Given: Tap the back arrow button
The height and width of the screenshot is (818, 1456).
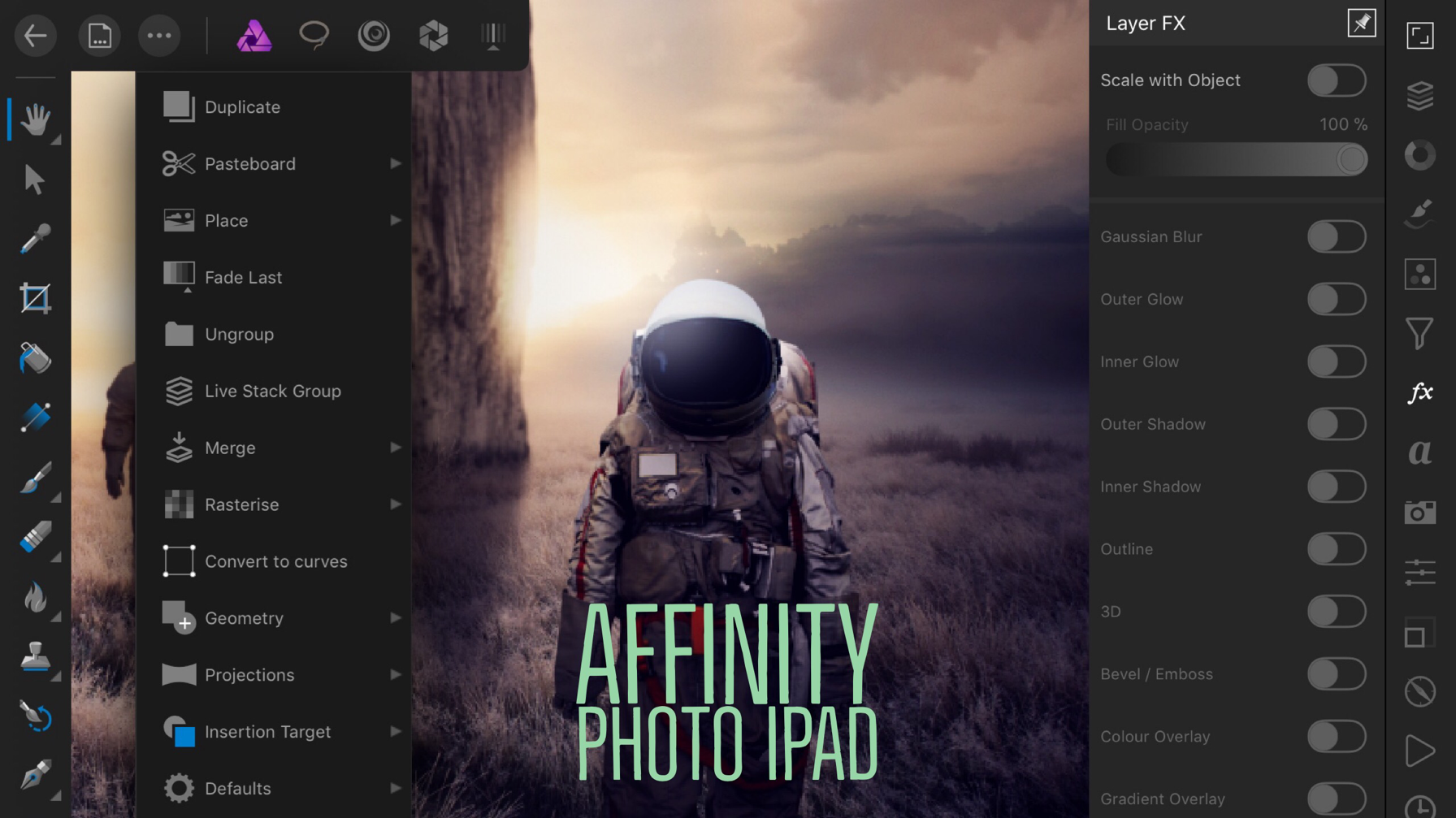Looking at the screenshot, I should pyautogui.click(x=35, y=36).
